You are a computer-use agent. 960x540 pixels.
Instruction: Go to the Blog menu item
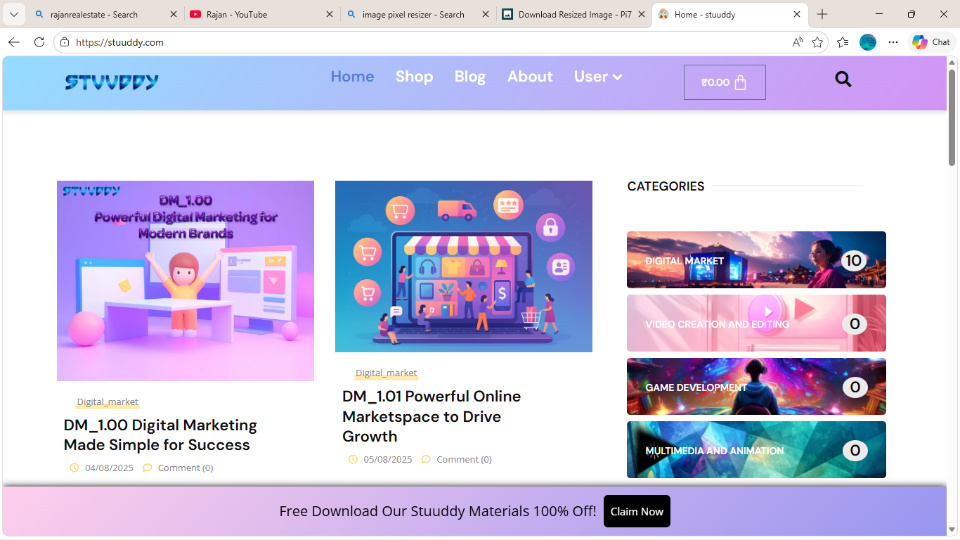coord(470,77)
